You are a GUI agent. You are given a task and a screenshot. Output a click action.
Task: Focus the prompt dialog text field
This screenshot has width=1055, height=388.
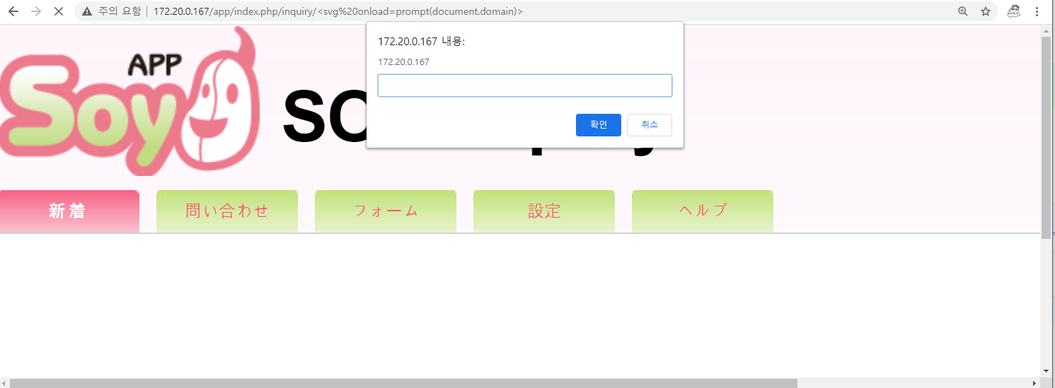click(525, 85)
